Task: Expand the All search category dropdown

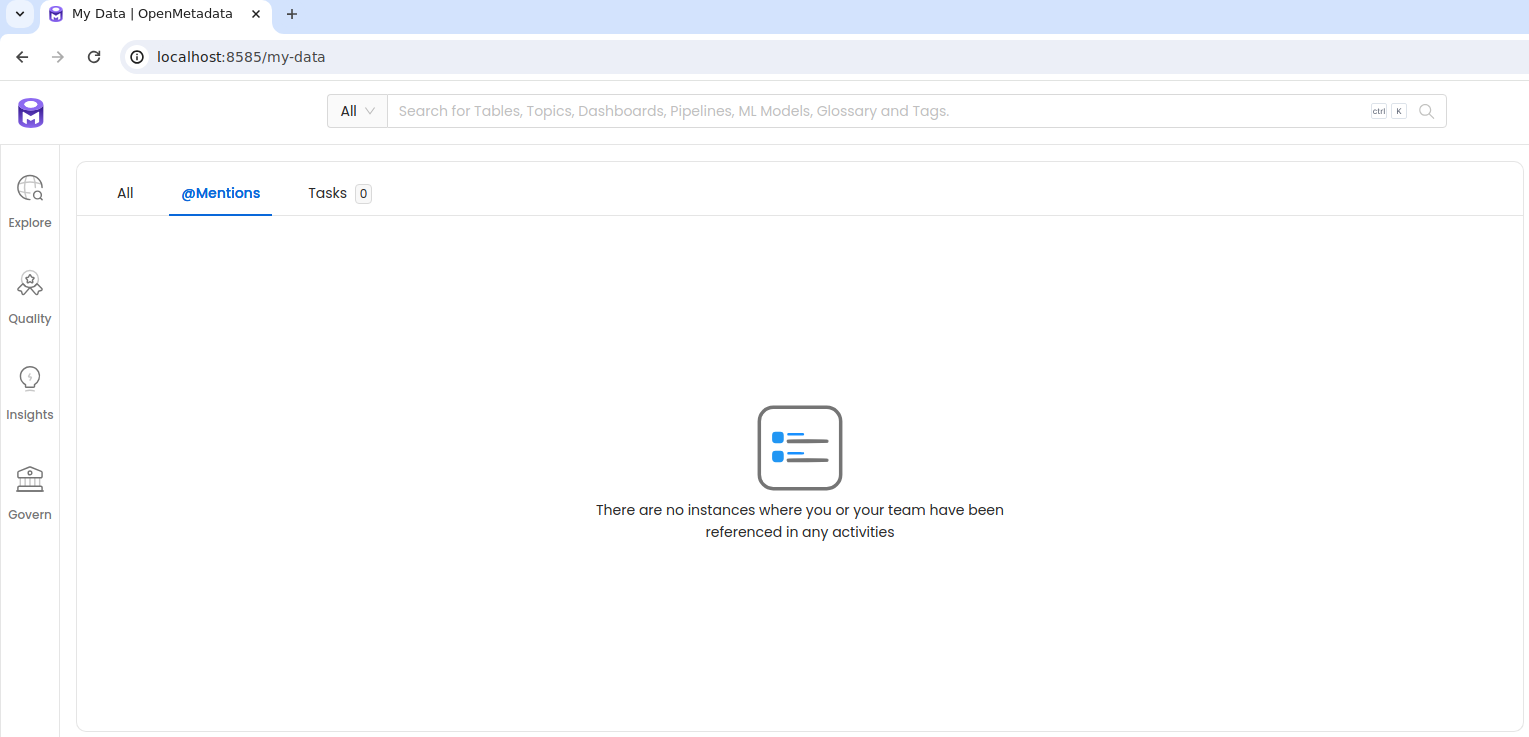Action: 357,111
